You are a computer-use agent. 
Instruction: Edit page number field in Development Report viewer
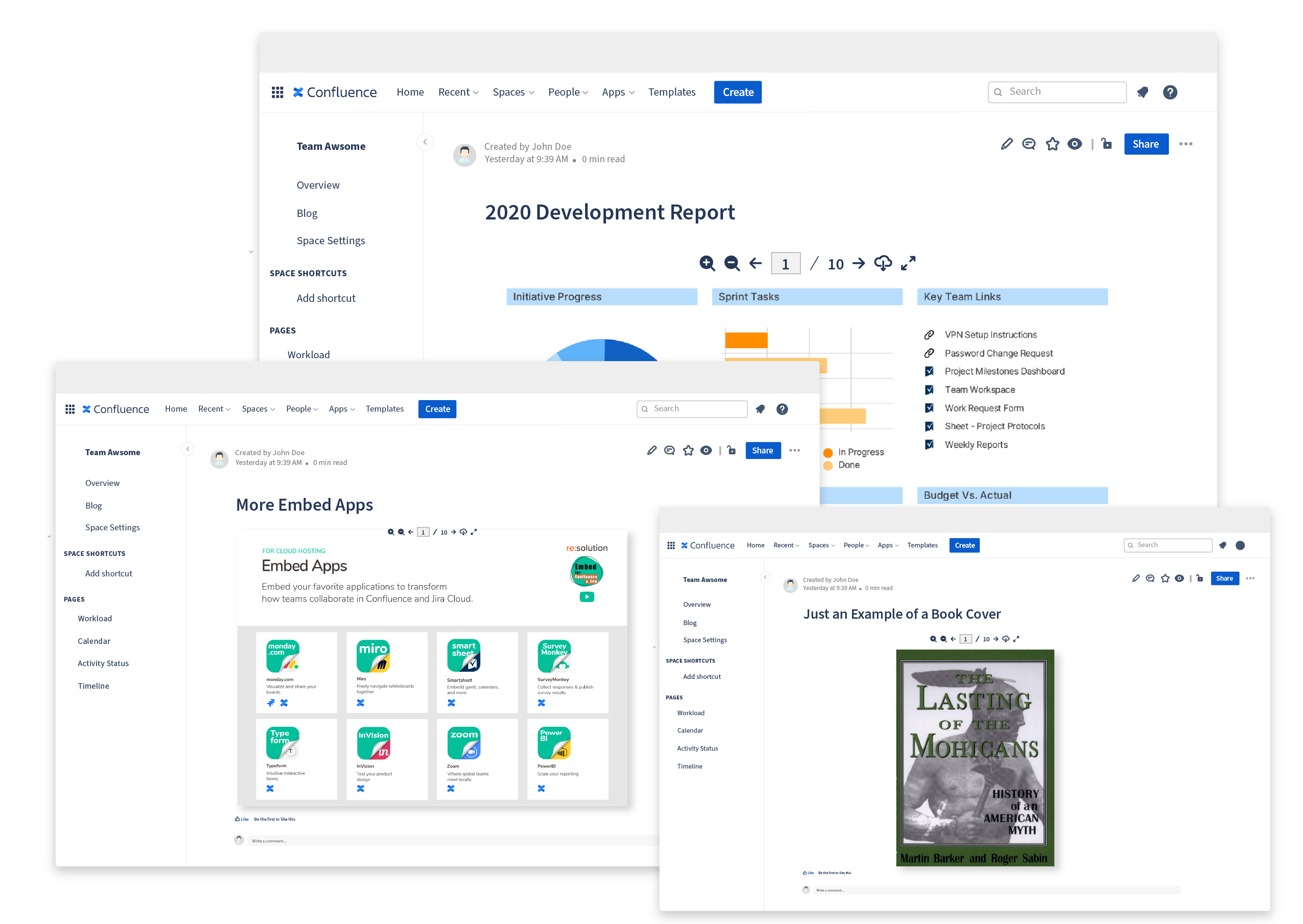[785, 263]
